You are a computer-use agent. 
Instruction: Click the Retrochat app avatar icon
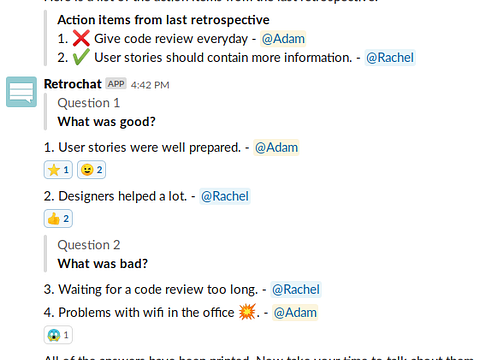(x=21, y=92)
